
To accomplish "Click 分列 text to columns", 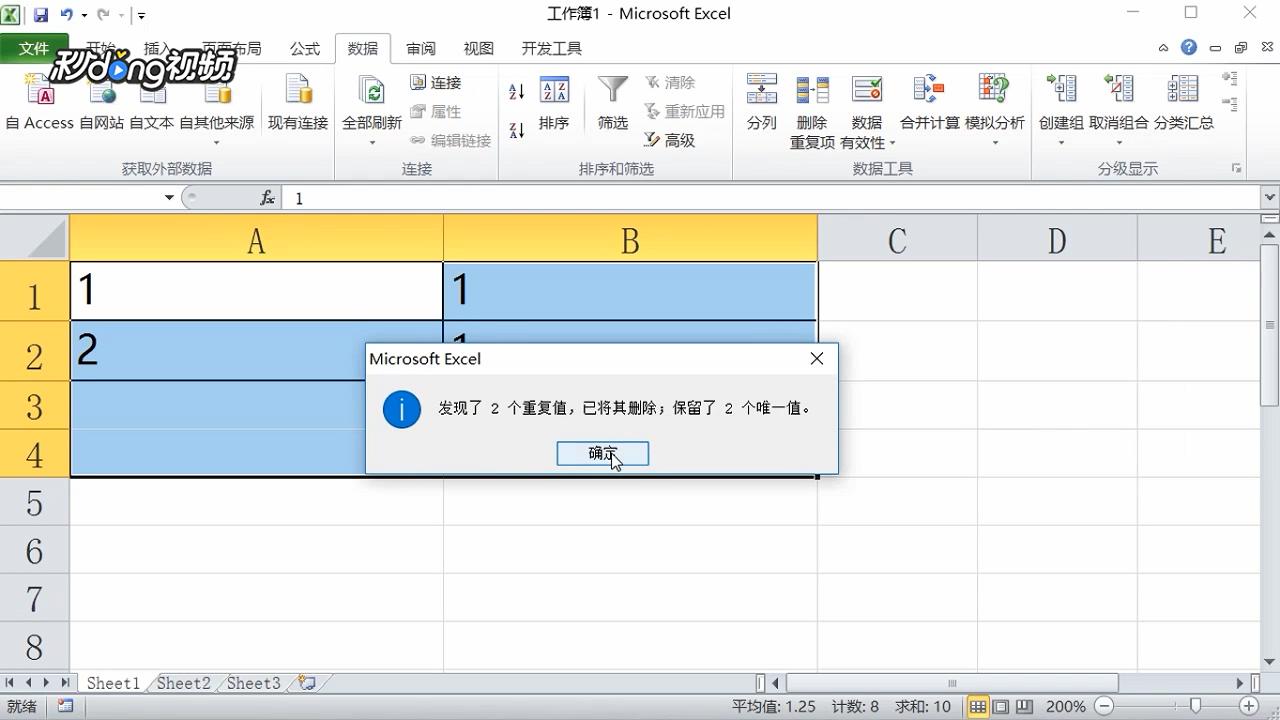I will [762, 103].
